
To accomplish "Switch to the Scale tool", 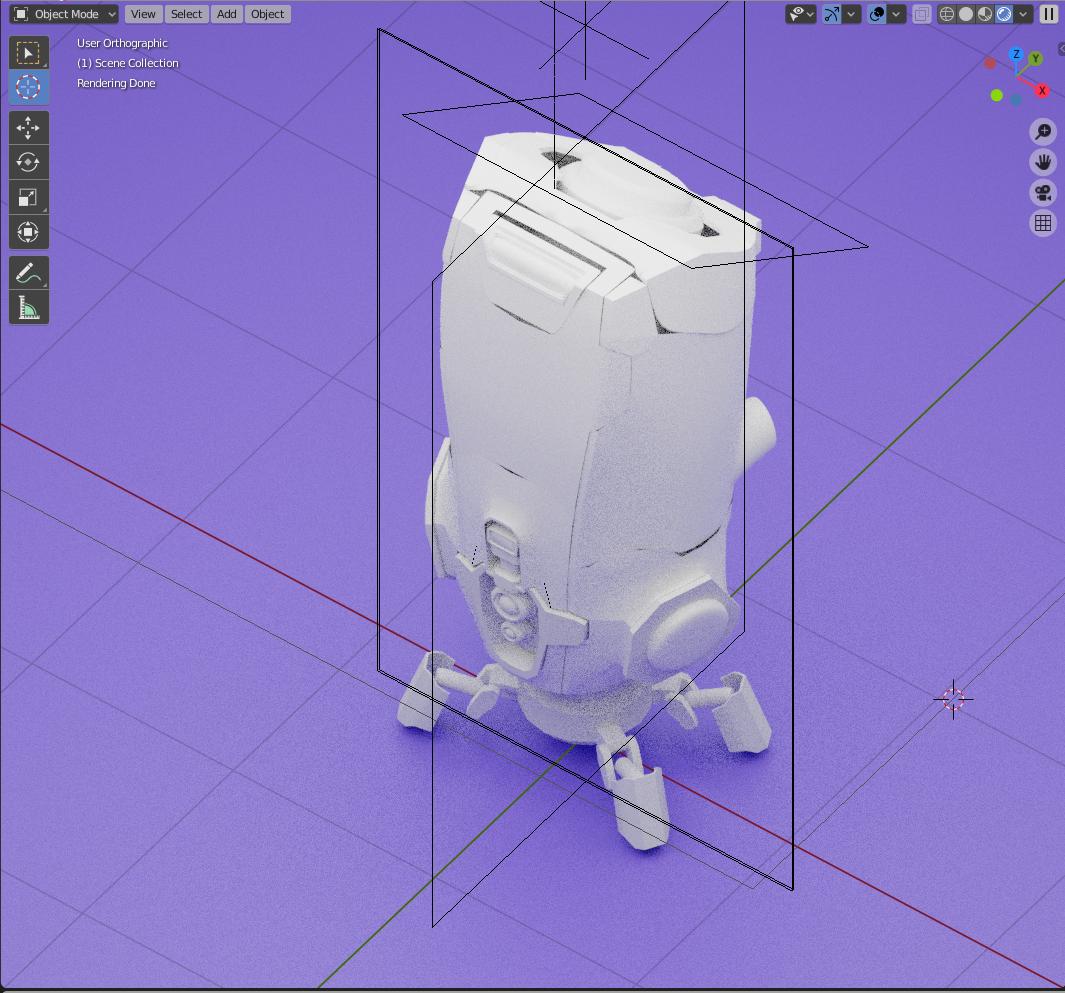I will tap(28, 197).
